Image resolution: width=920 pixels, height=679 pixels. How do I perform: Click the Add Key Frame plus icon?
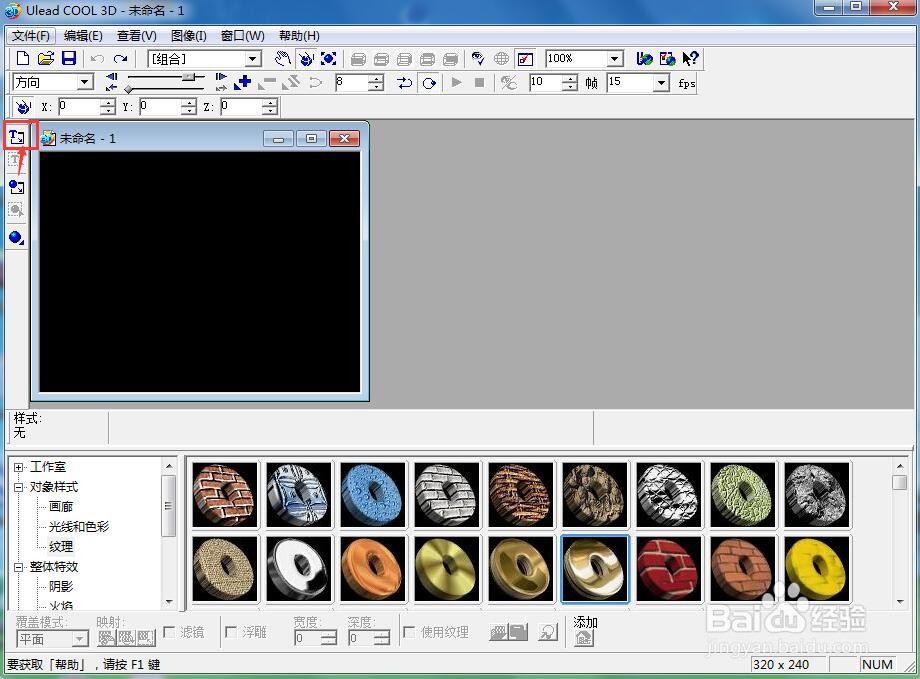pyautogui.click(x=242, y=82)
